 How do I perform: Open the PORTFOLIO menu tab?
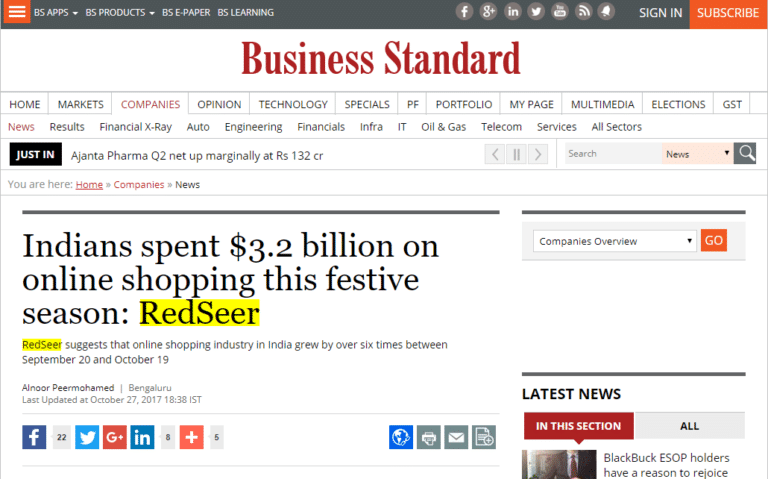(463, 104)
